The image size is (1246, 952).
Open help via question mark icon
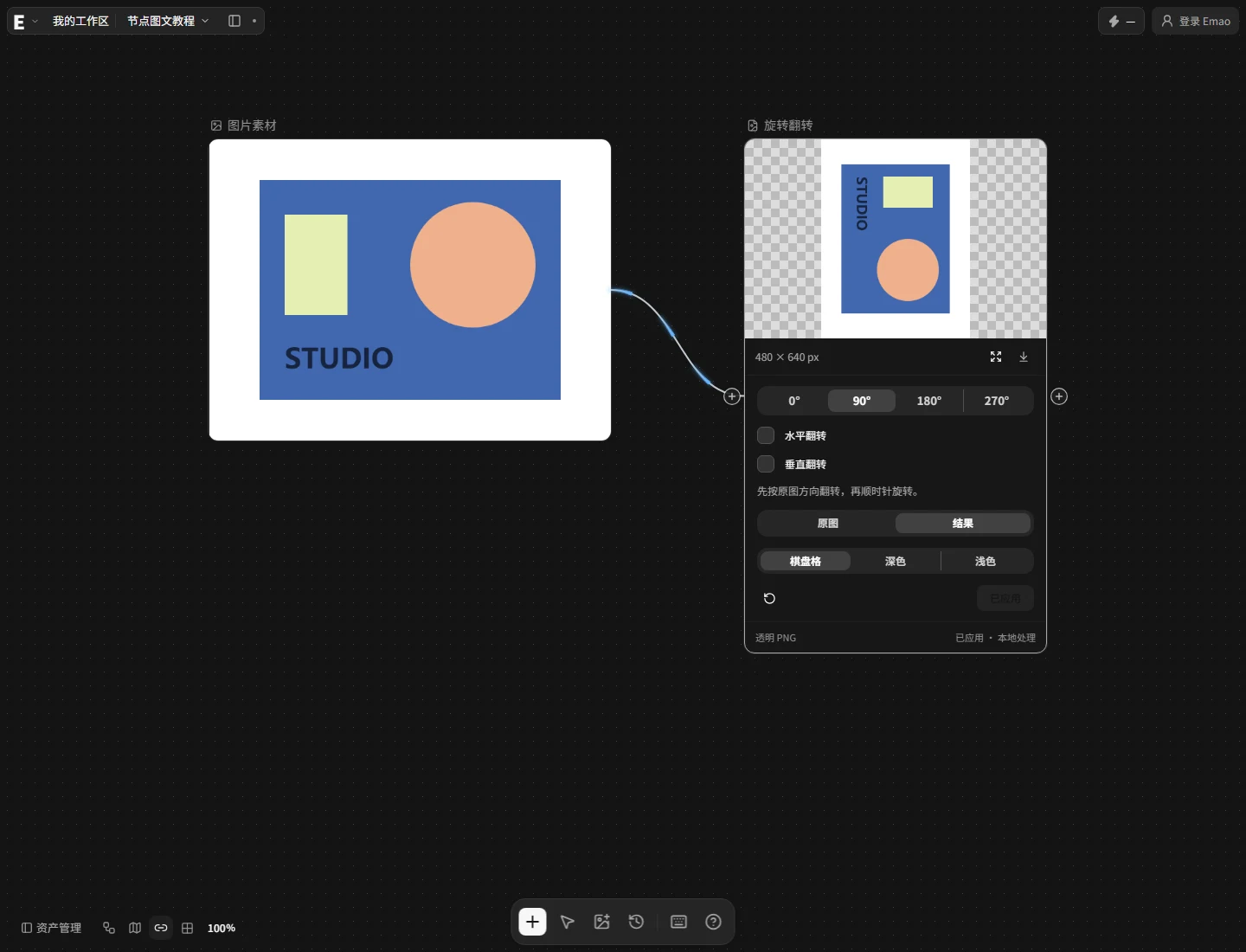point(713,922)
